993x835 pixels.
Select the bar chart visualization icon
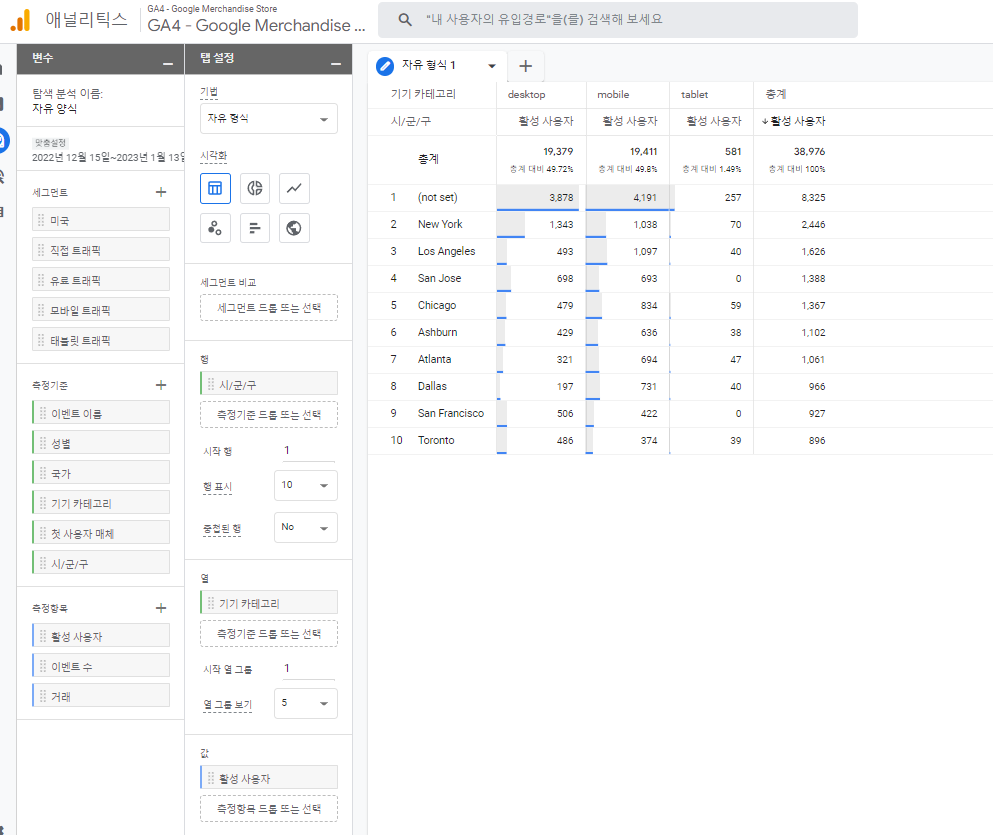pyautogui.click(x=255, y=228)
